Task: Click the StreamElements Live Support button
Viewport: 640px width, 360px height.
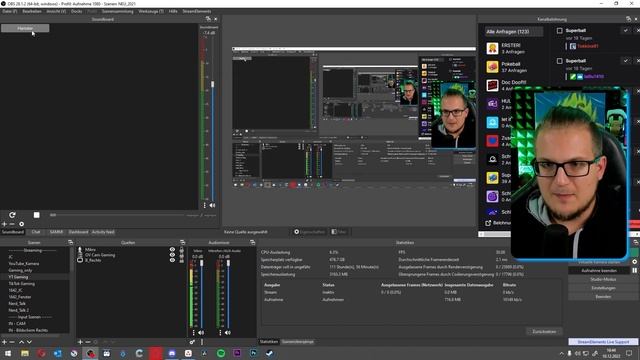Action: pyautogui.click(x=603, y=342)
